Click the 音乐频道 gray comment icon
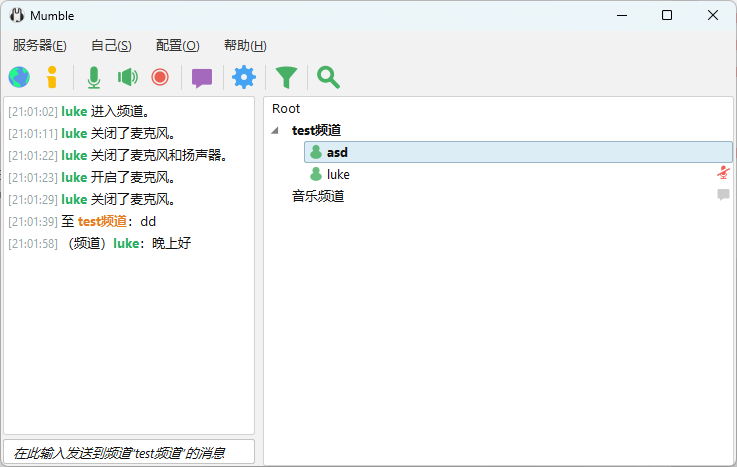 (723, 195)
